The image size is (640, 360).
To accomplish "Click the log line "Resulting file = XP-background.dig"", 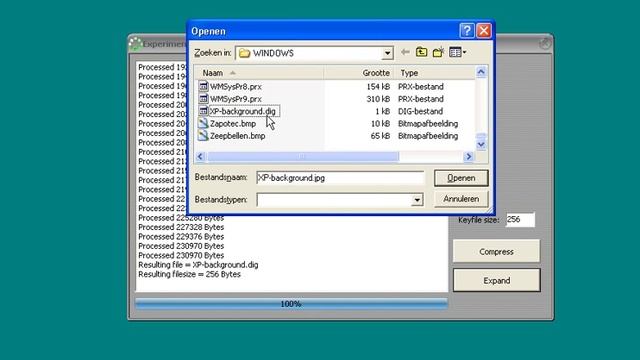I will (198, 265).
